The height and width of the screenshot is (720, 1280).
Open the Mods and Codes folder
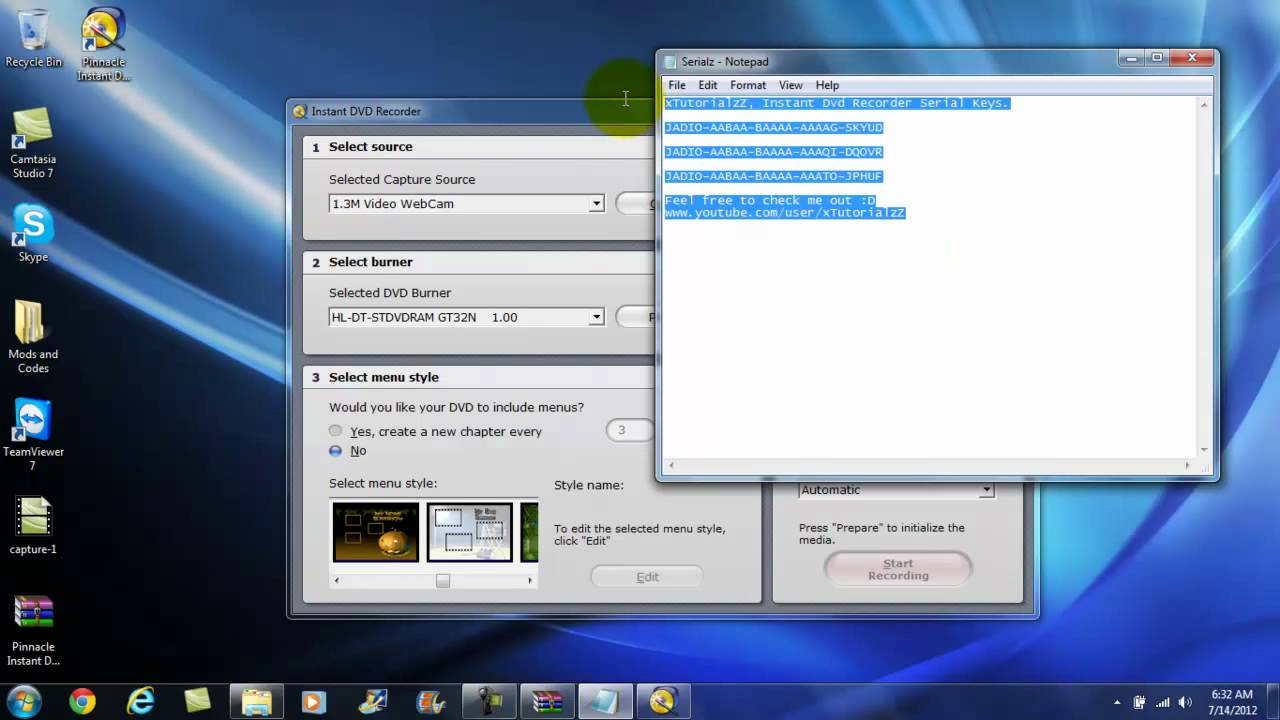pyautogui.click(x=33, y=337)
